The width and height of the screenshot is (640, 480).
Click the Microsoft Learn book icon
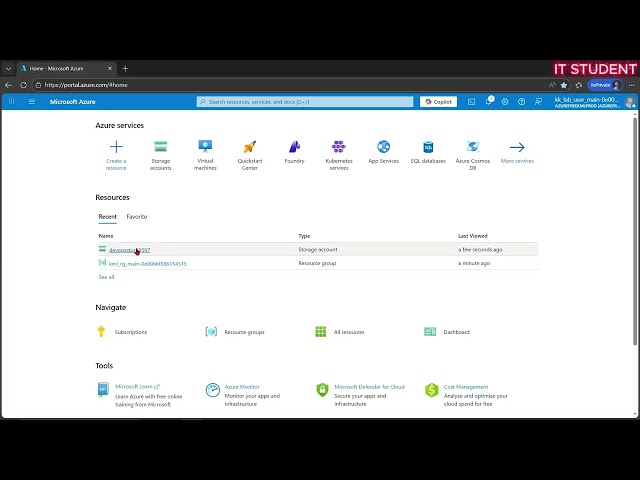click(x=103, y=389)
